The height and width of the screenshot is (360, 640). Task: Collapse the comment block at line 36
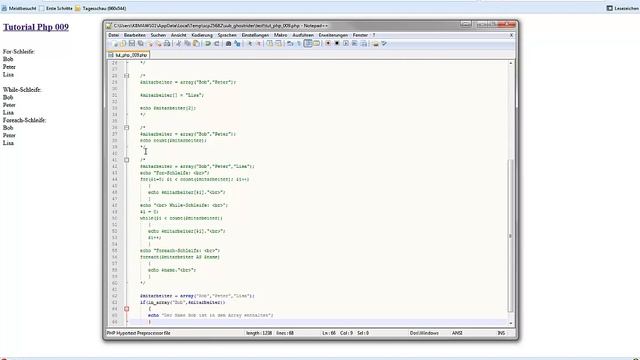point(127,128)
